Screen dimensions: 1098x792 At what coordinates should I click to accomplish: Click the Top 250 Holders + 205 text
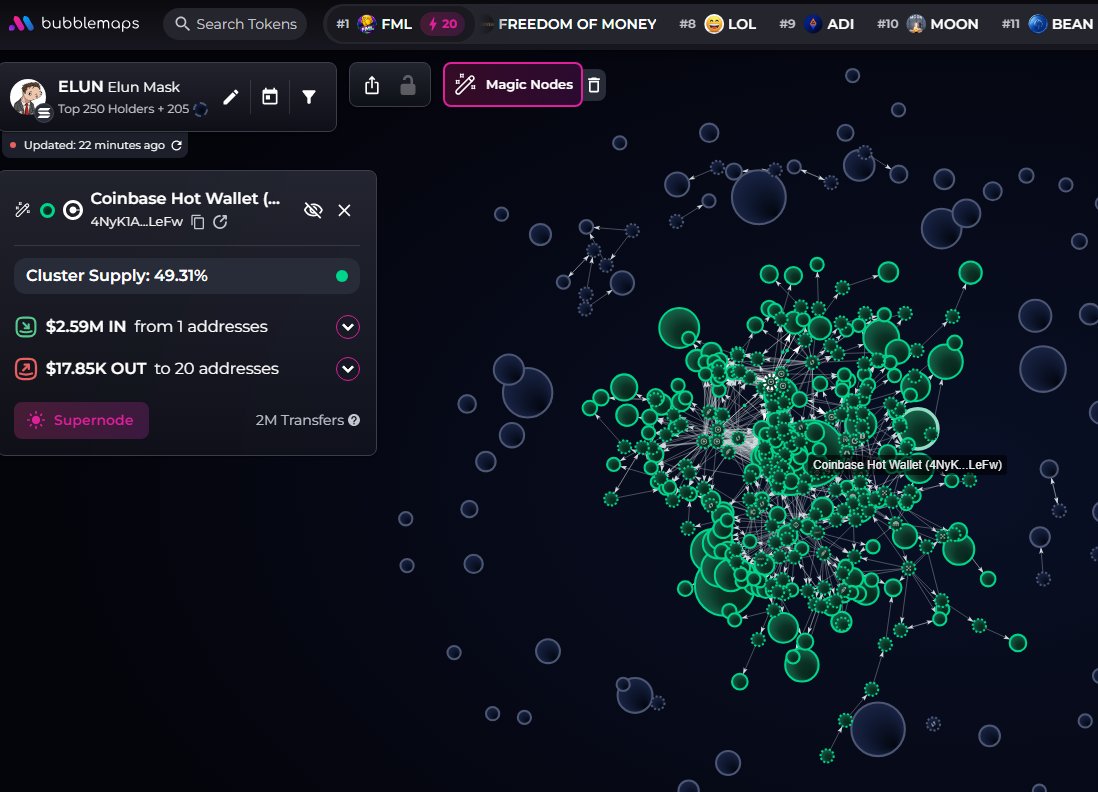pyautogui.click(x=123, y=109)
